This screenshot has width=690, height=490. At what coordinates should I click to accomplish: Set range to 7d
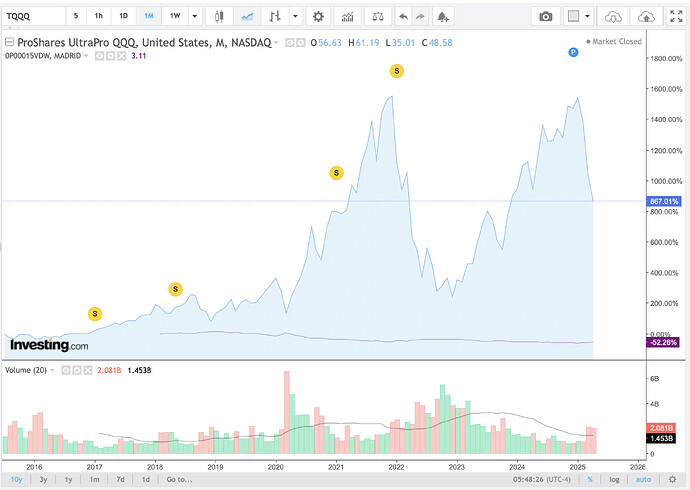pyautogui.click(x=120, y=479)
